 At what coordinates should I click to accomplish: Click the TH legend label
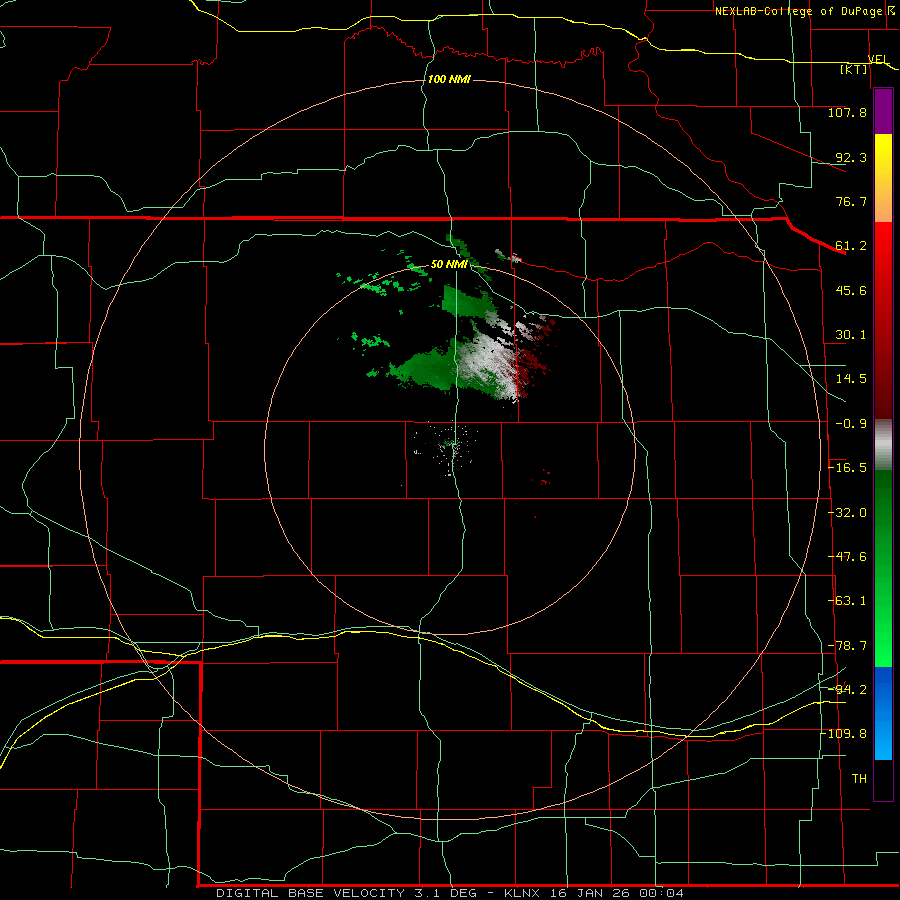click(859, 779)
